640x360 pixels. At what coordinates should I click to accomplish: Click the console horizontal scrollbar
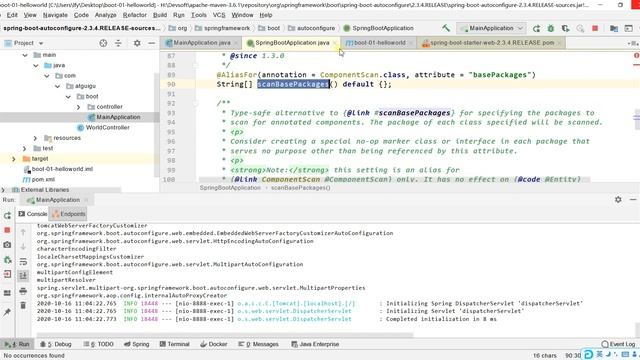(224, 335)
